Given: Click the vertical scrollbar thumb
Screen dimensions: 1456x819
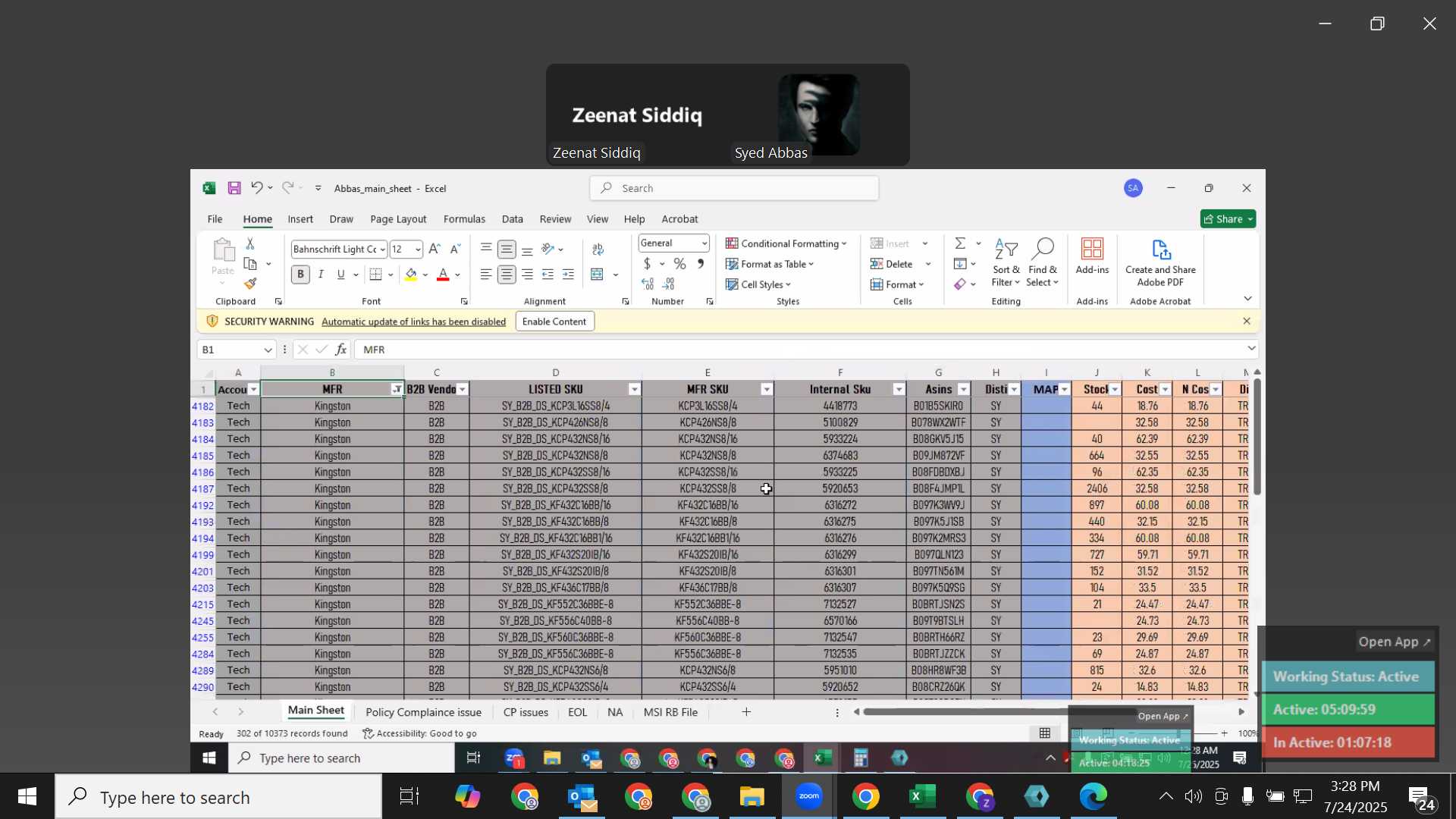Looking at the screenshot, I should click(x=1257, y=437).
